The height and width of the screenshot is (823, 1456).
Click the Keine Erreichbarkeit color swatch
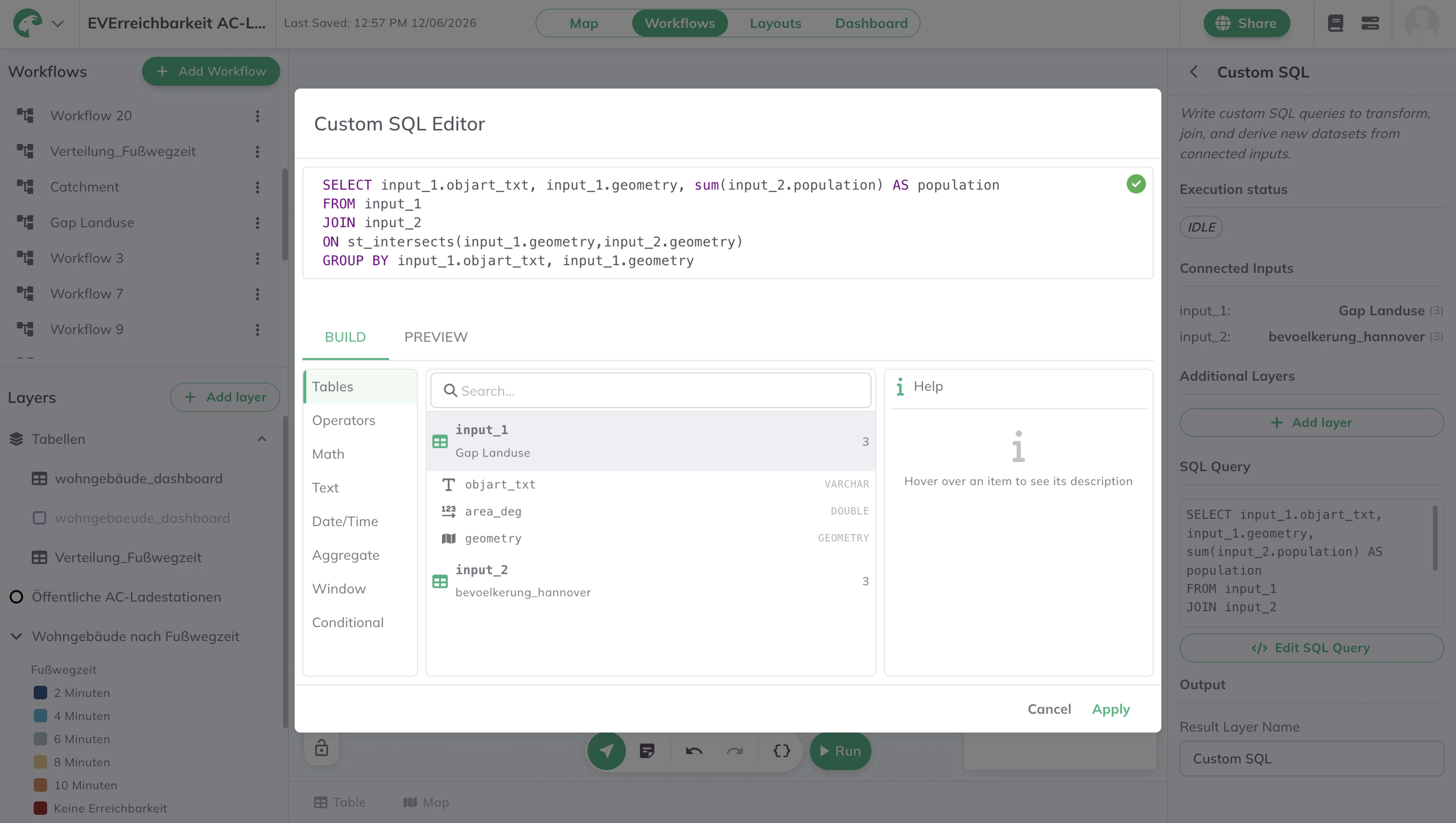(40, 808)
